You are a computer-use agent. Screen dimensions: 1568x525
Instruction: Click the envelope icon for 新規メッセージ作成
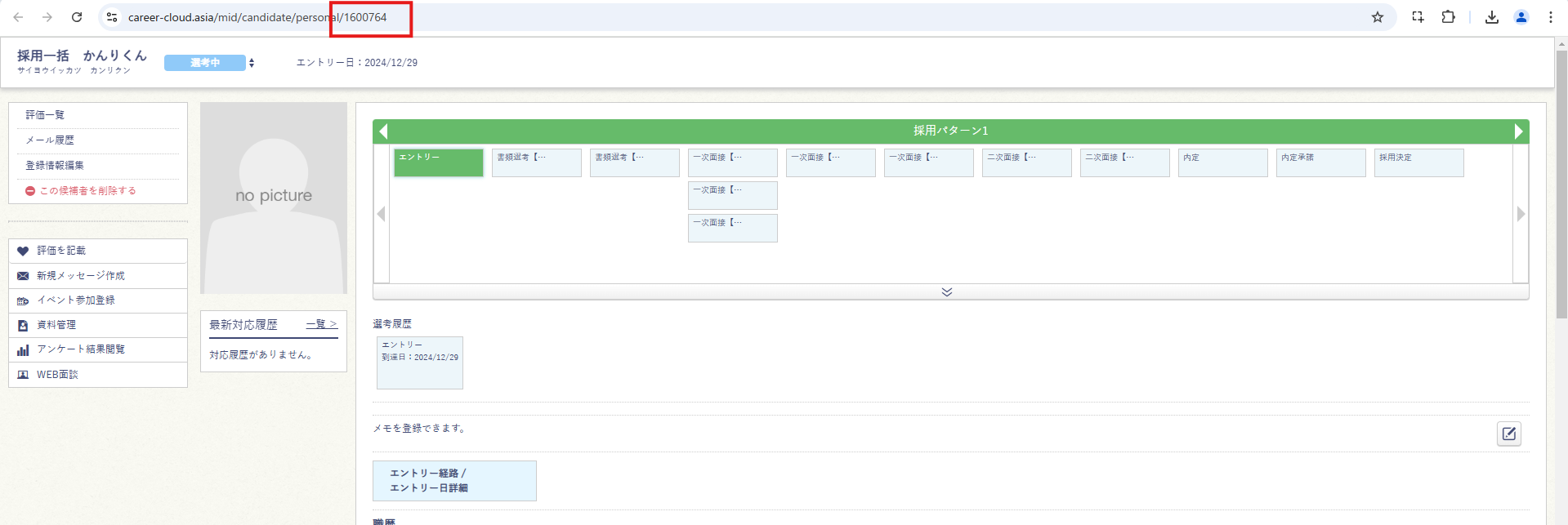click(x=23, y=276)
